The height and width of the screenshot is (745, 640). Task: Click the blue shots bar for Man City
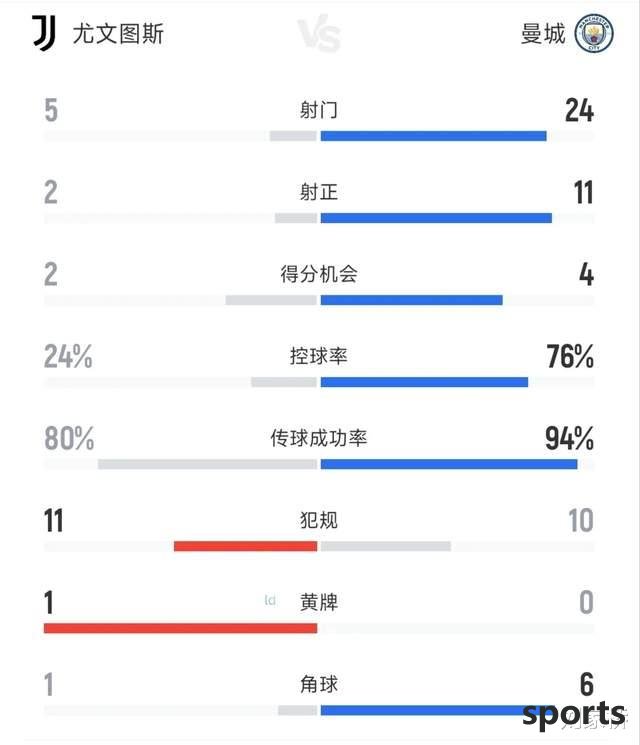pyautogui.click(x=433, y=136)
